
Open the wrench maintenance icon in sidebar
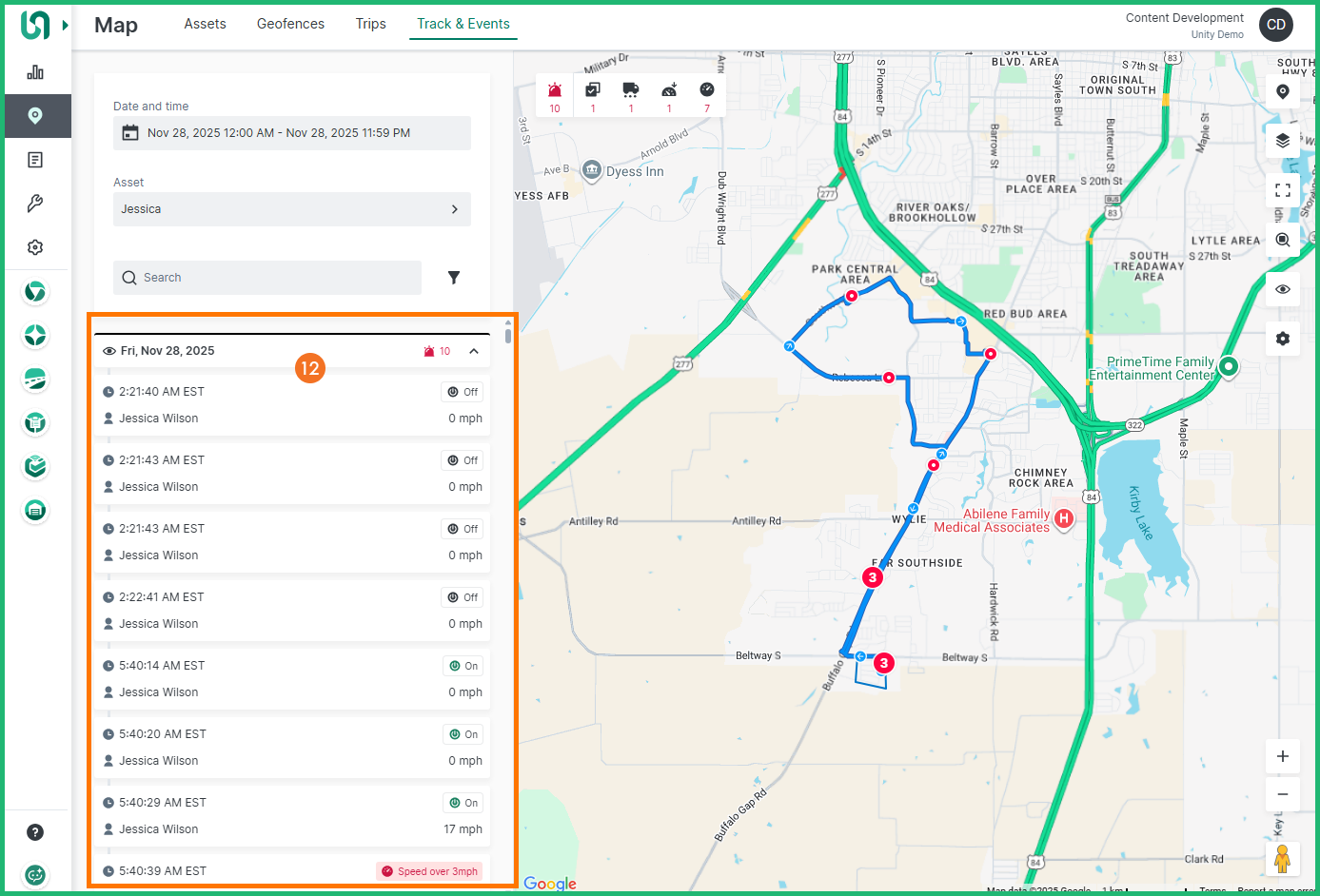pyautogui.click(x=35, y=204)
